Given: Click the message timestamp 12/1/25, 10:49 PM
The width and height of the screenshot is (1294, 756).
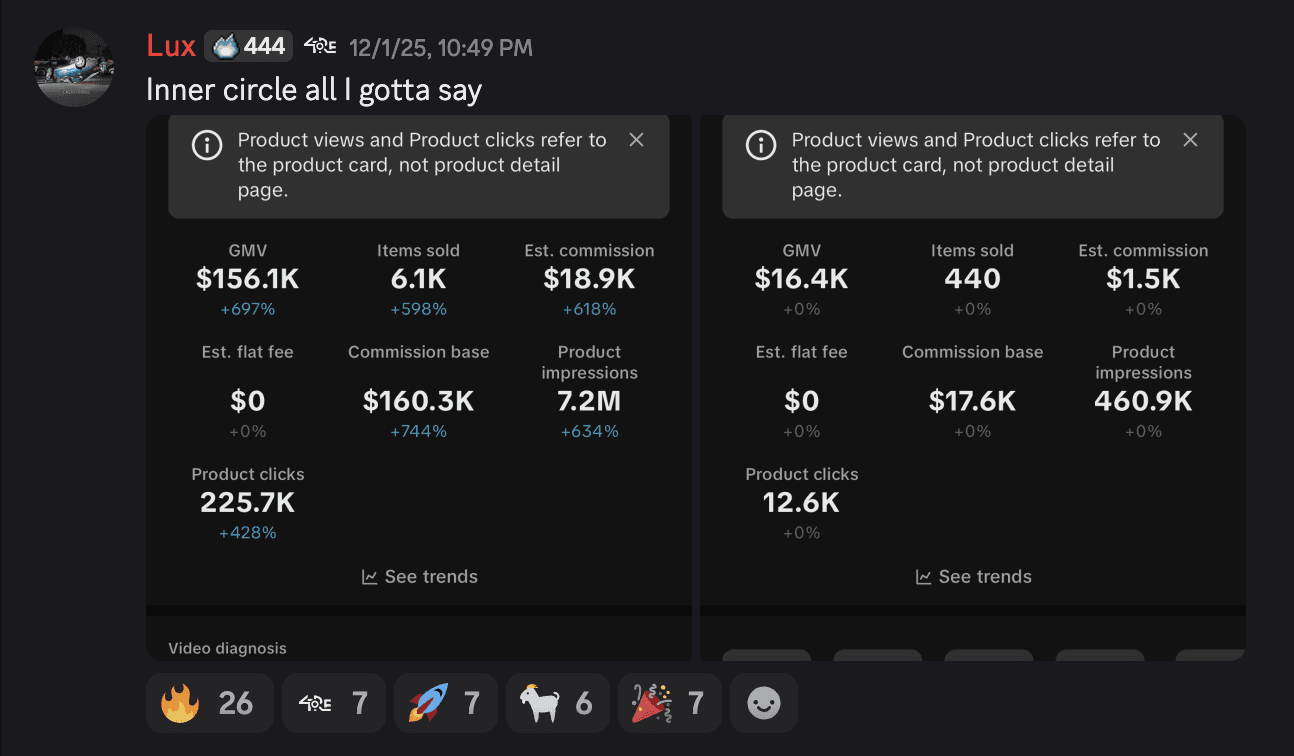Looking at the screenshot, I should 440,47.
